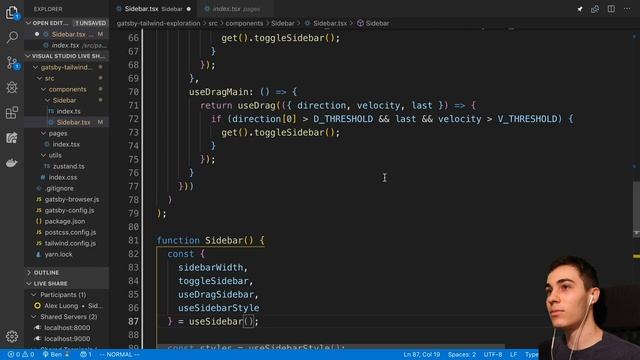Click components in the breadcrumbs
Image resolution: width=640 pixels, height=360 pixels.
(x=244, y=23)
